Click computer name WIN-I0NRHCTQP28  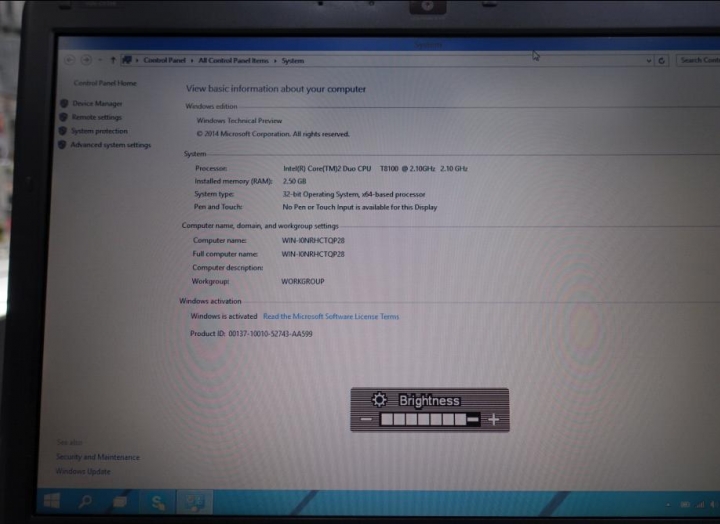[313, 240]
